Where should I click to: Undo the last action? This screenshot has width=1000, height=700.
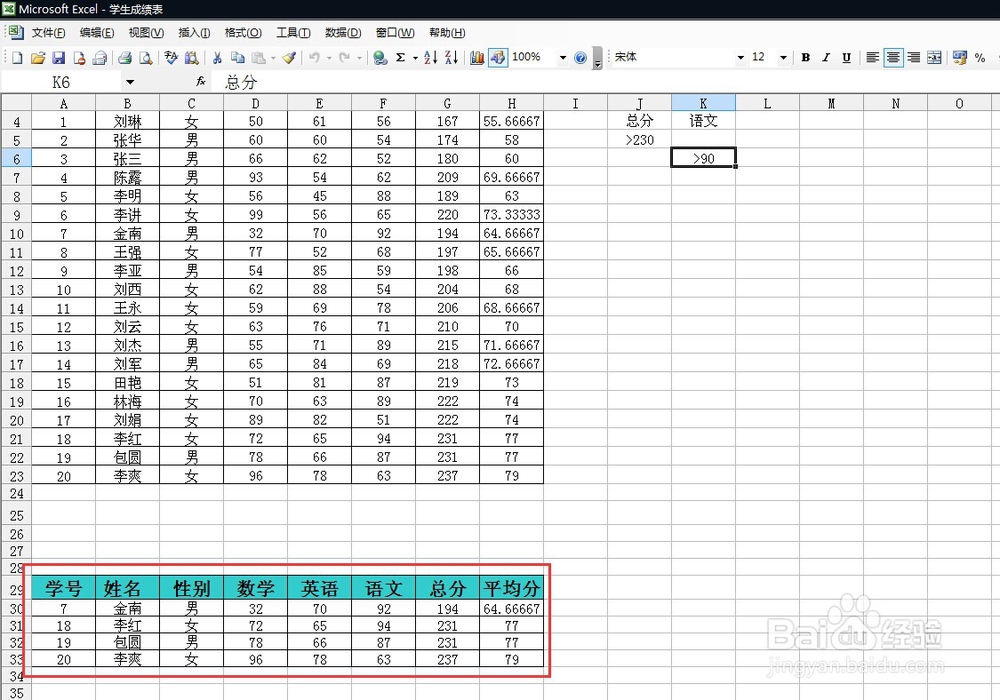pos(314,58)
